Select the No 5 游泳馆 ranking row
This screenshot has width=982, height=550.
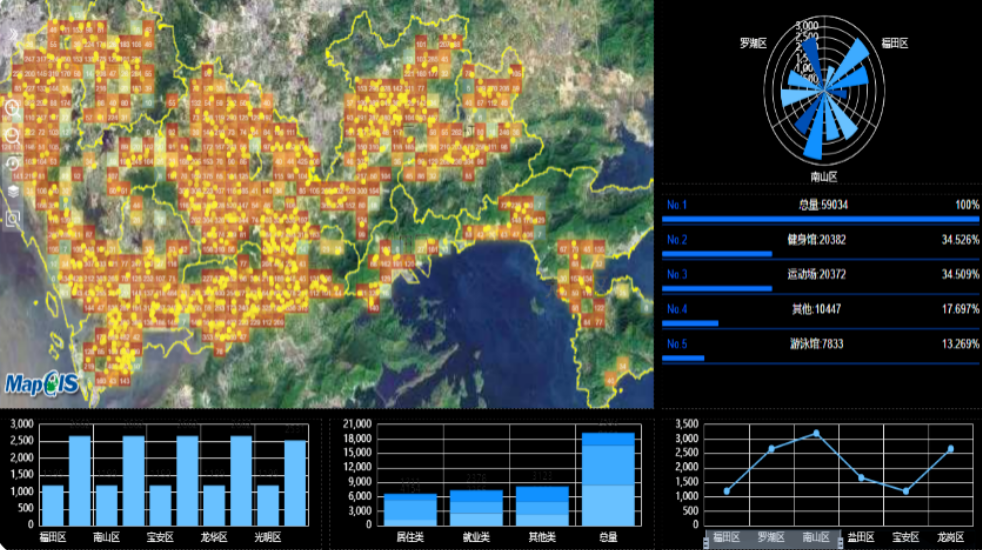tap(820, 350)
